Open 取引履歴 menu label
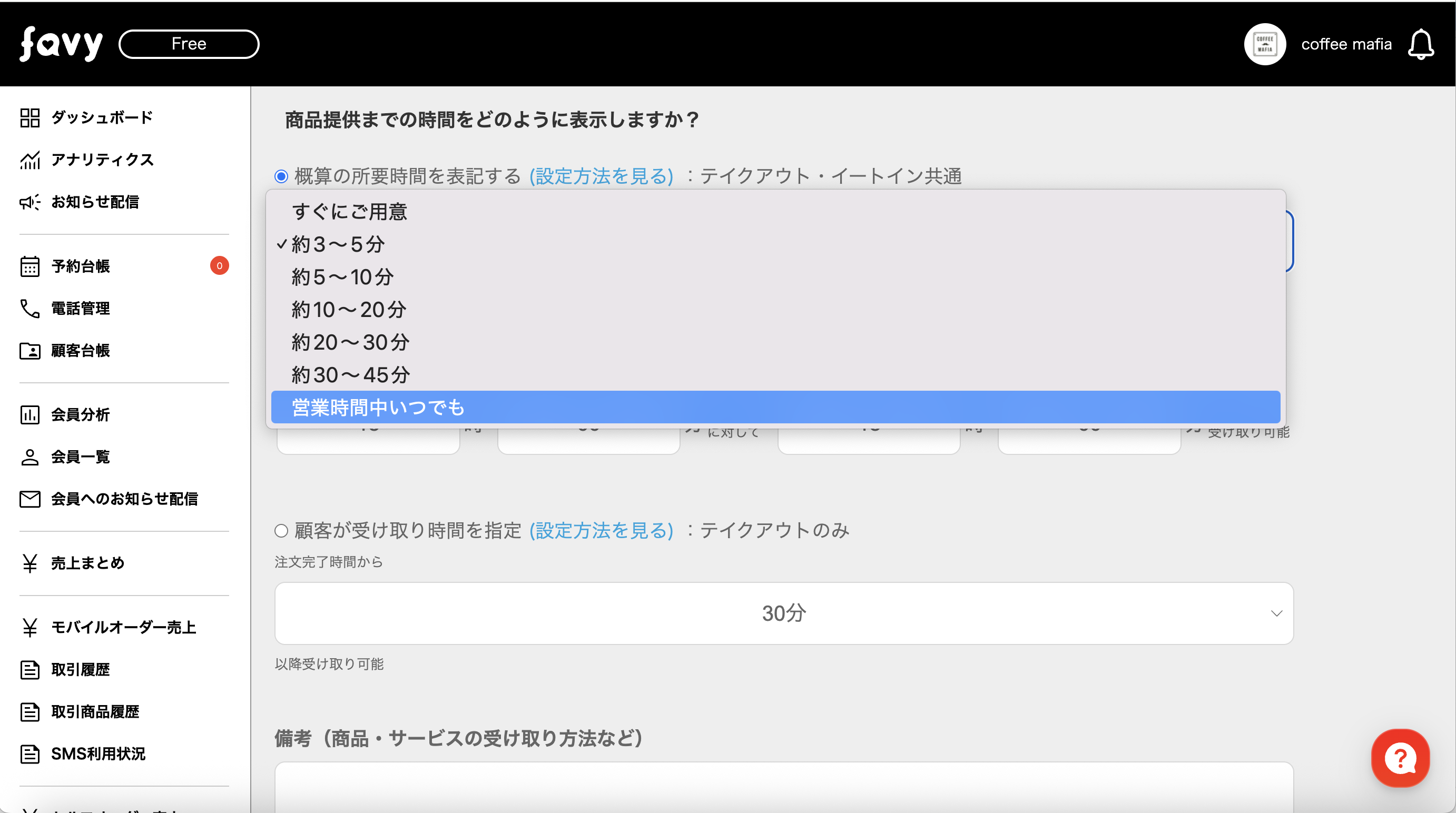Screen dimensions: 1456x813 tap(80, 669)
